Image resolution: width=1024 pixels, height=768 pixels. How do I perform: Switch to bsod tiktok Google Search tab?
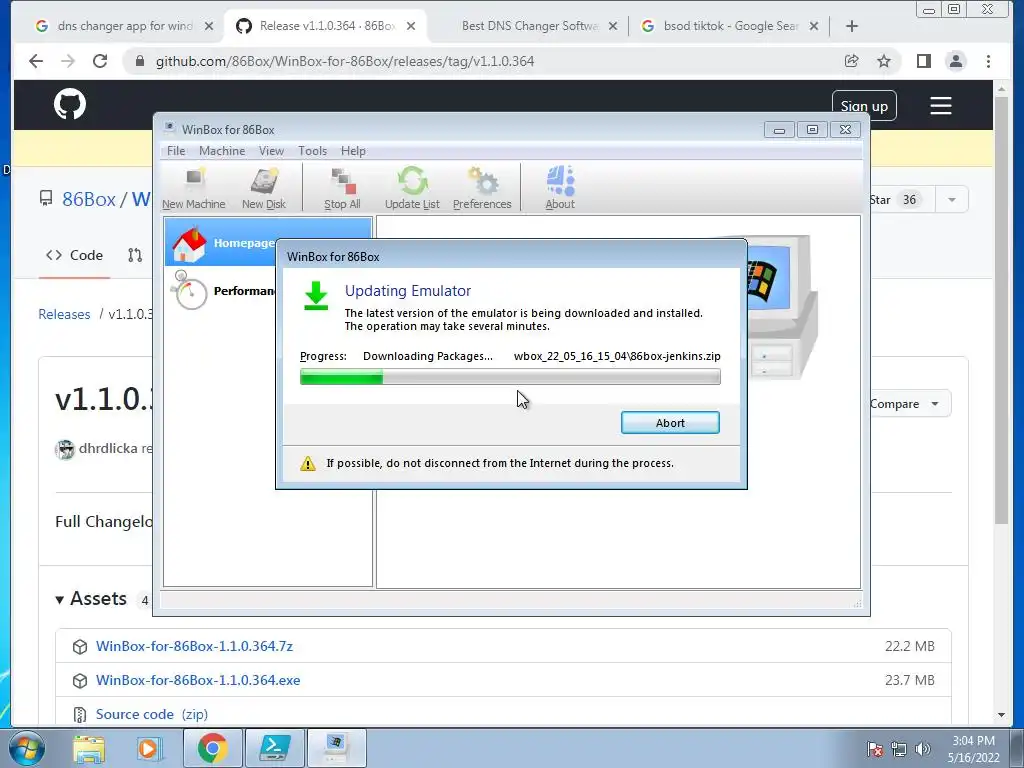click(730, 26)
